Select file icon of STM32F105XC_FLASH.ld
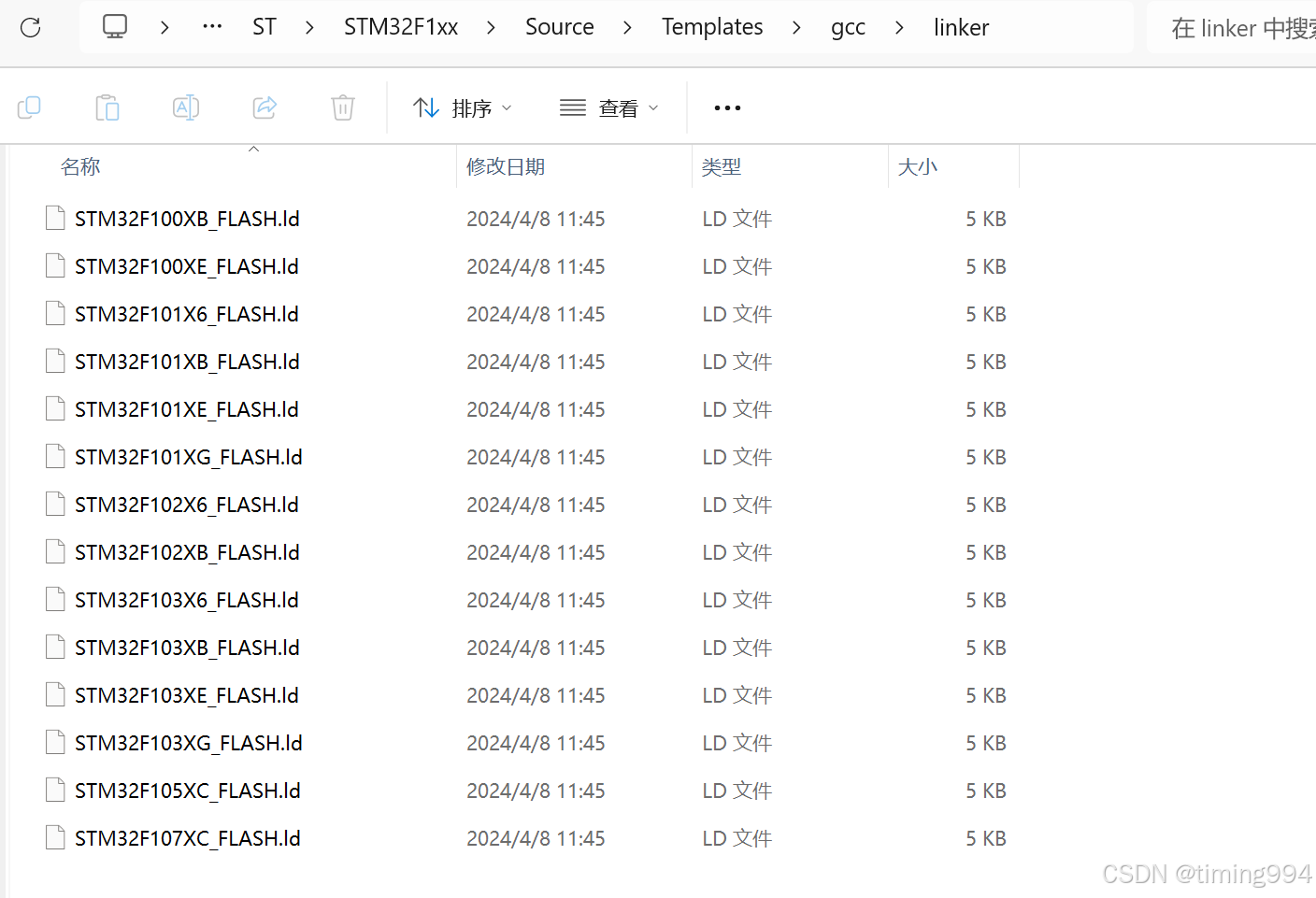This screenshot has height=898, width=1316. (x=55, y=791)
